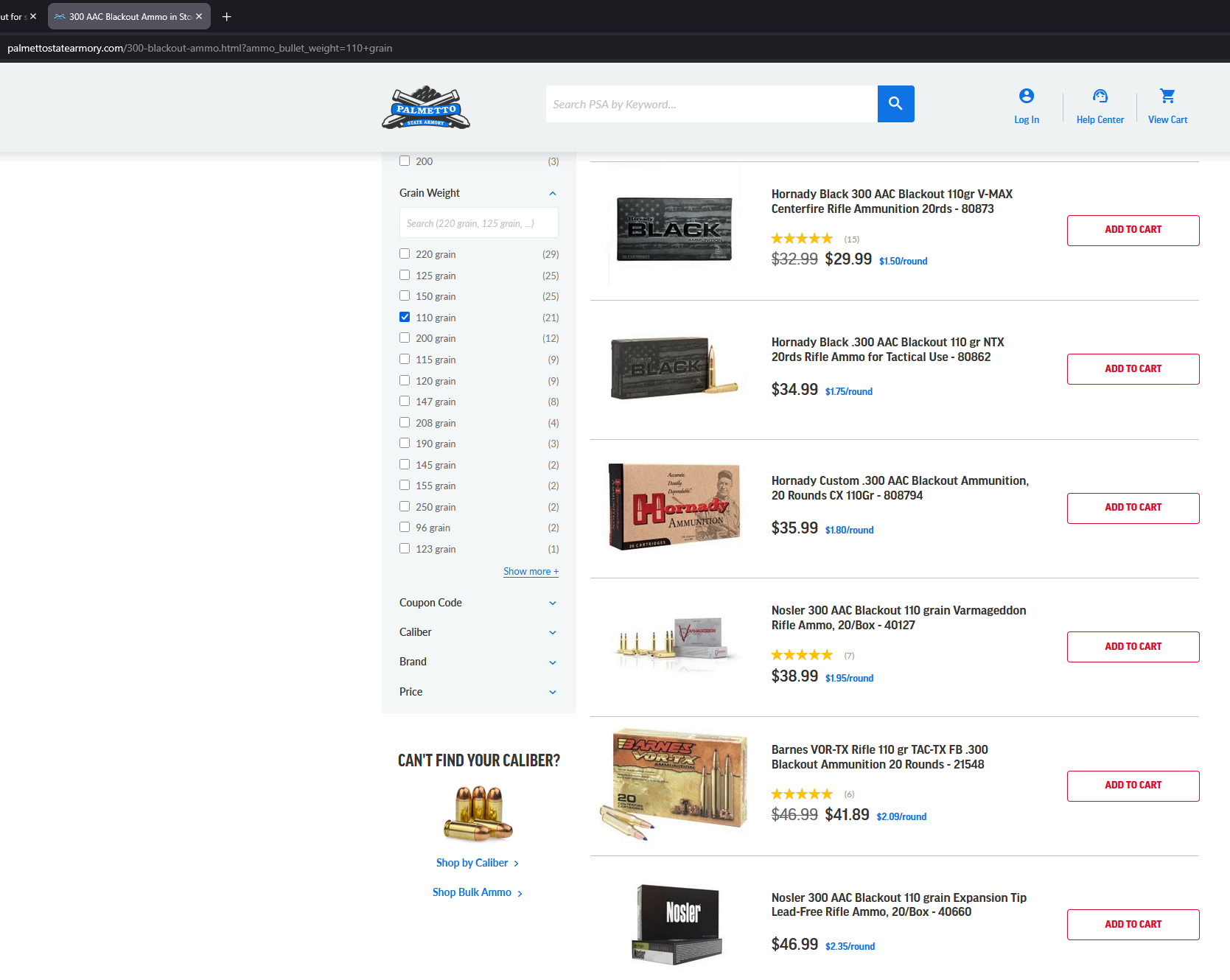Screen dimensions: 1230x980
Task: Click the Search PSA by Keyword field
Action: pyautogui.click(x=711, y=104)
